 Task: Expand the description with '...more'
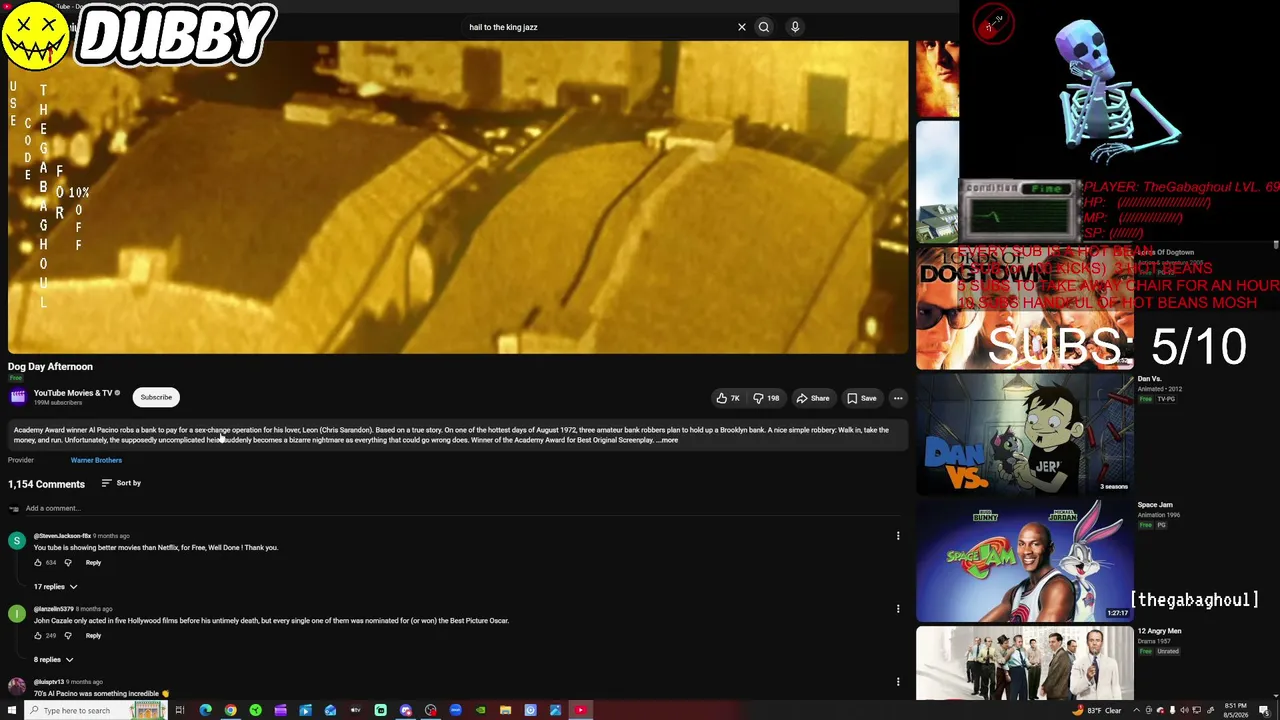(668, 440)
